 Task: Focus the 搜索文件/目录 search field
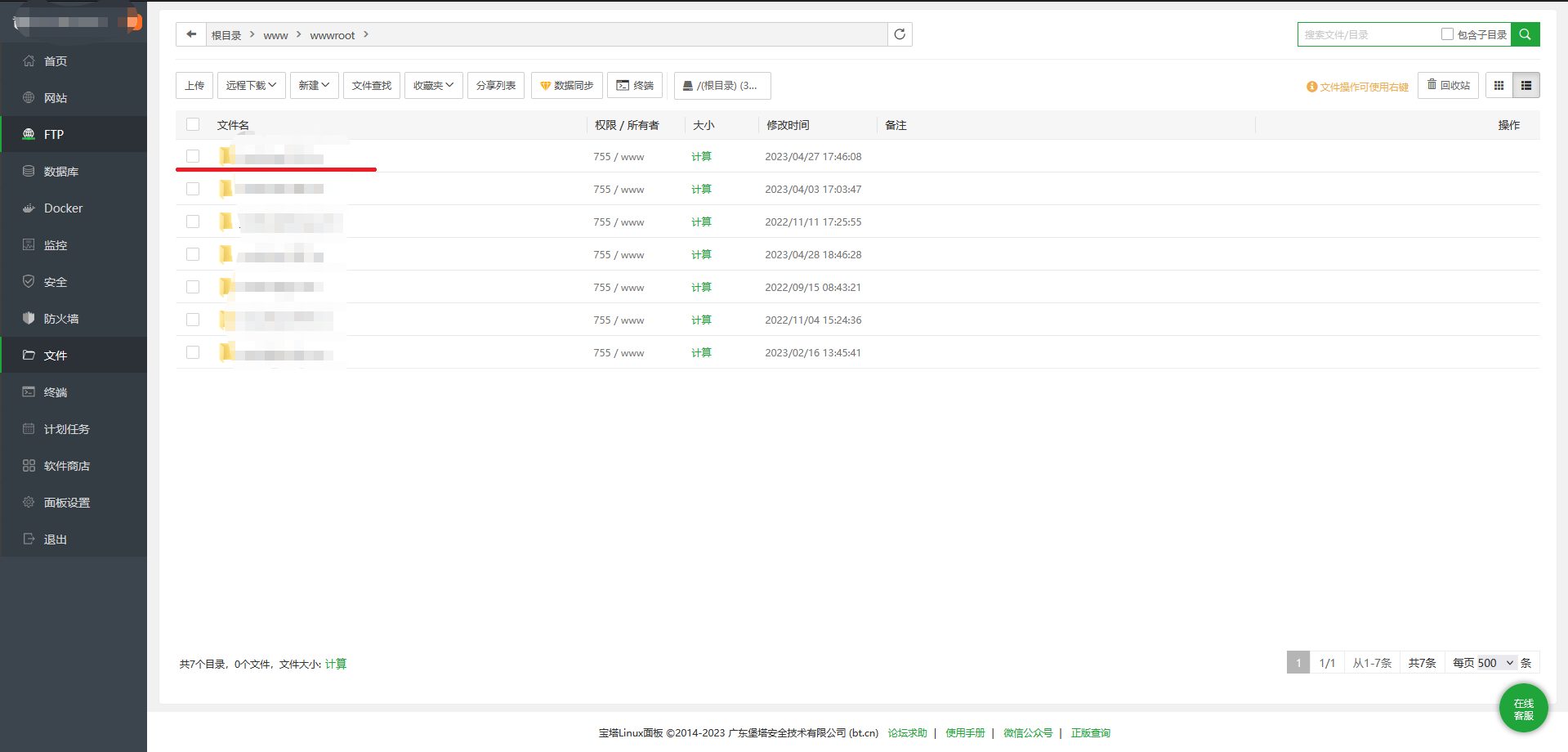tap(1369, 34)
